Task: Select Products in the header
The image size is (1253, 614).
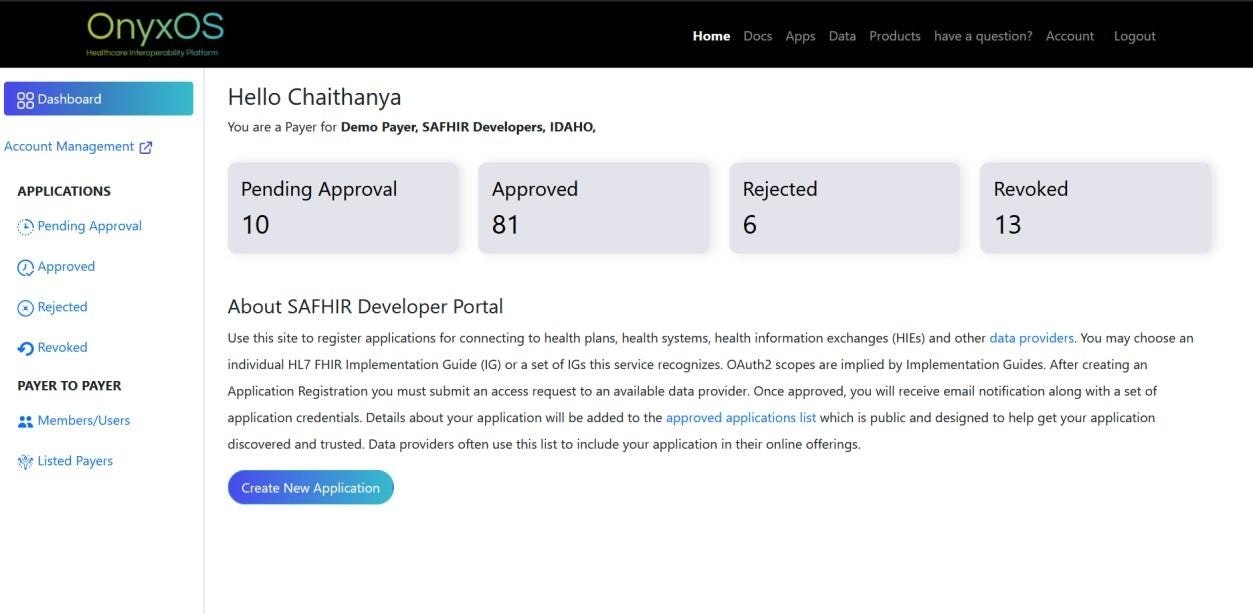Action: [x=894, y=36]
